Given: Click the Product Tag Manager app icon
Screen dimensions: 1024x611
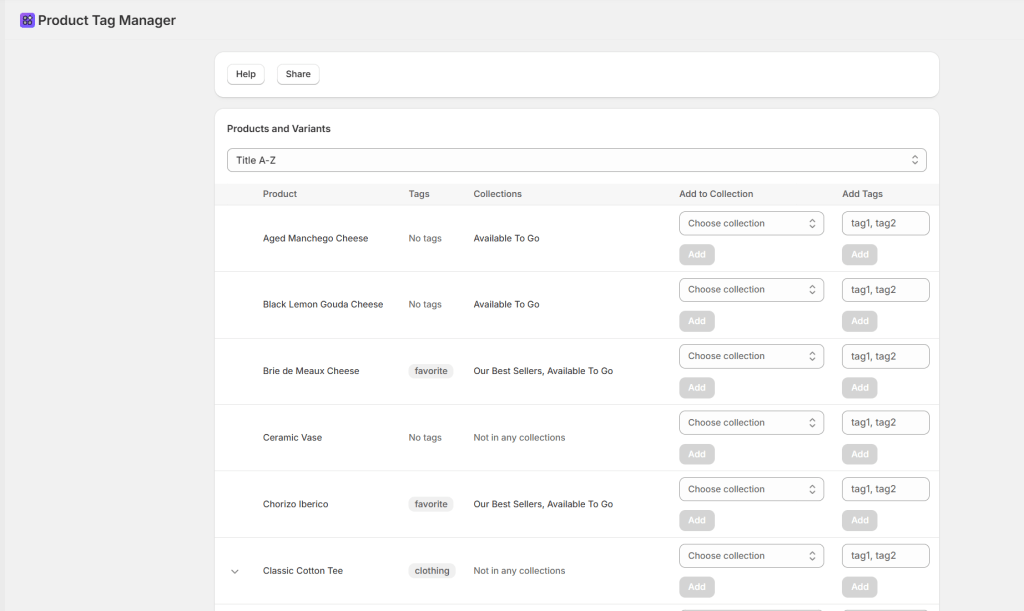Looking at the screenshot, I should (27, 20).
